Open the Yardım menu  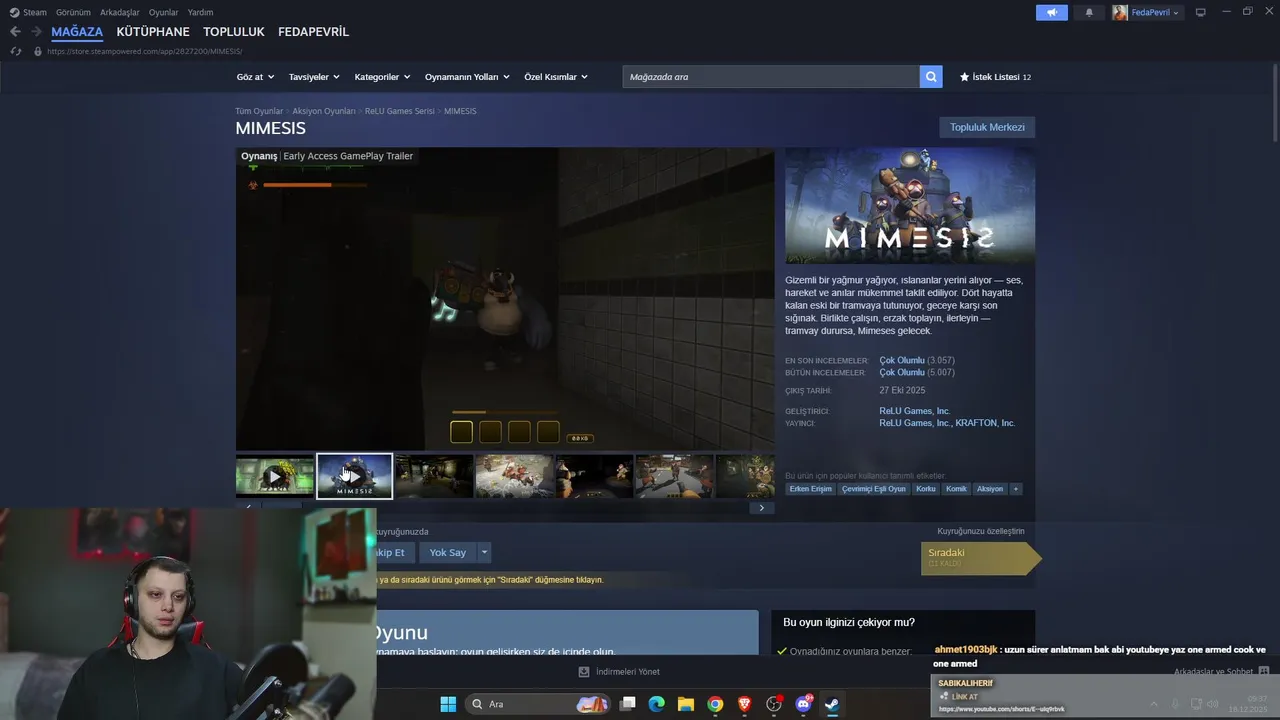(x=200, y=12)
